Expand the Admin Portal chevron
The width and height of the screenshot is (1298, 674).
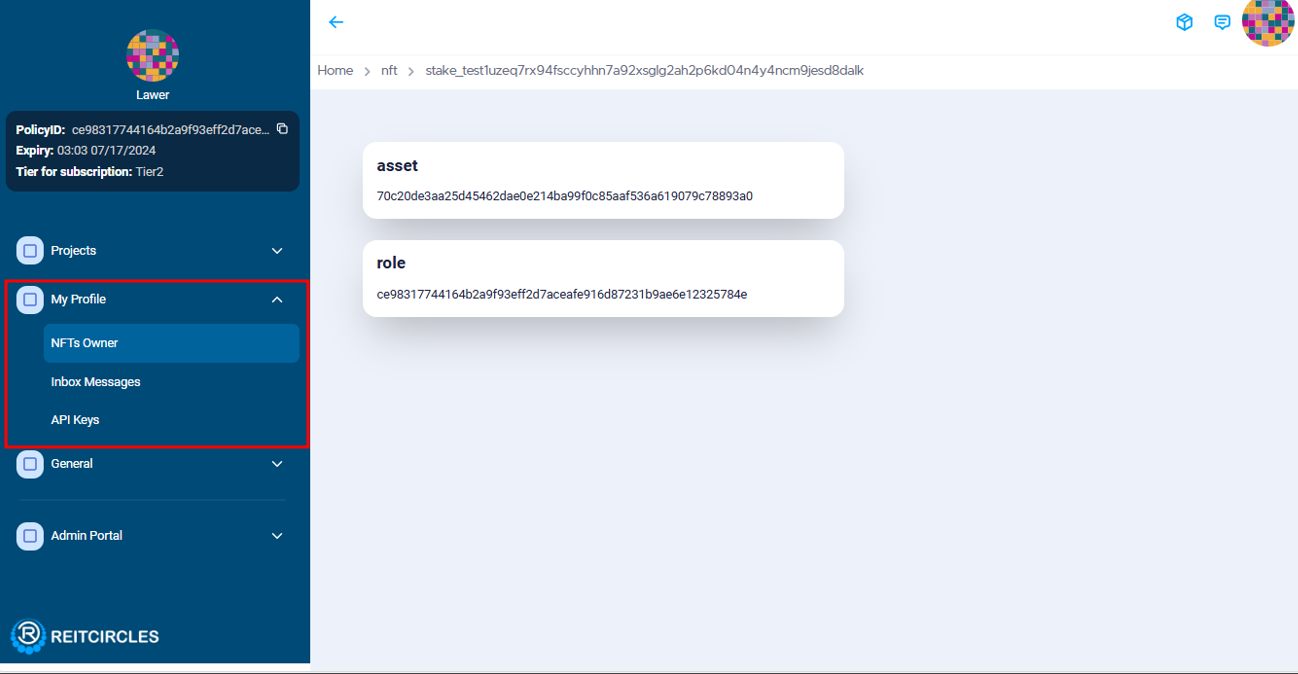click(x=277, y=536)
